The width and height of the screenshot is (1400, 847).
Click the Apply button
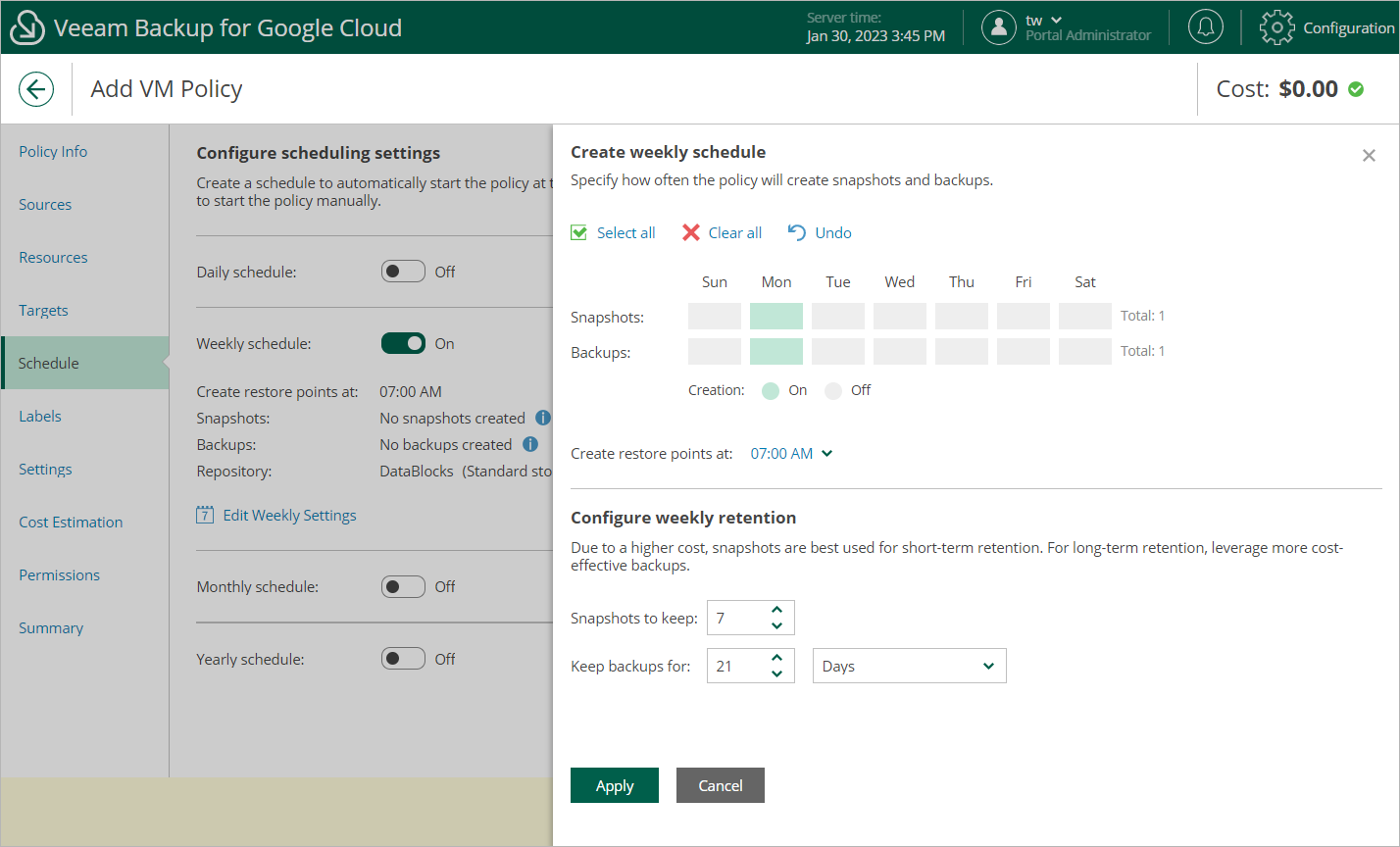point(615,785)
